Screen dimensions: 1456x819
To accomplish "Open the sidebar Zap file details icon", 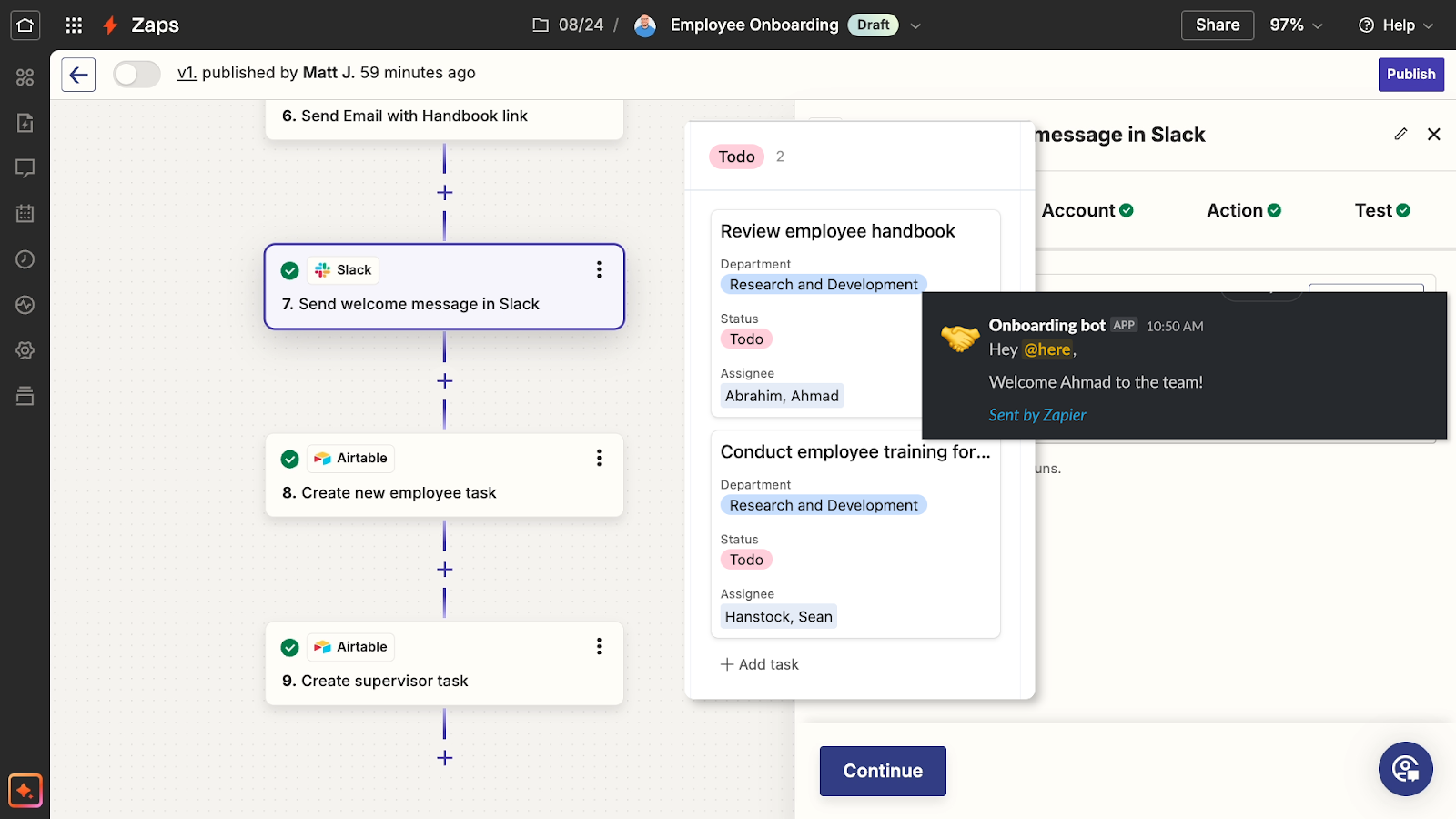I will pos(25,123).
